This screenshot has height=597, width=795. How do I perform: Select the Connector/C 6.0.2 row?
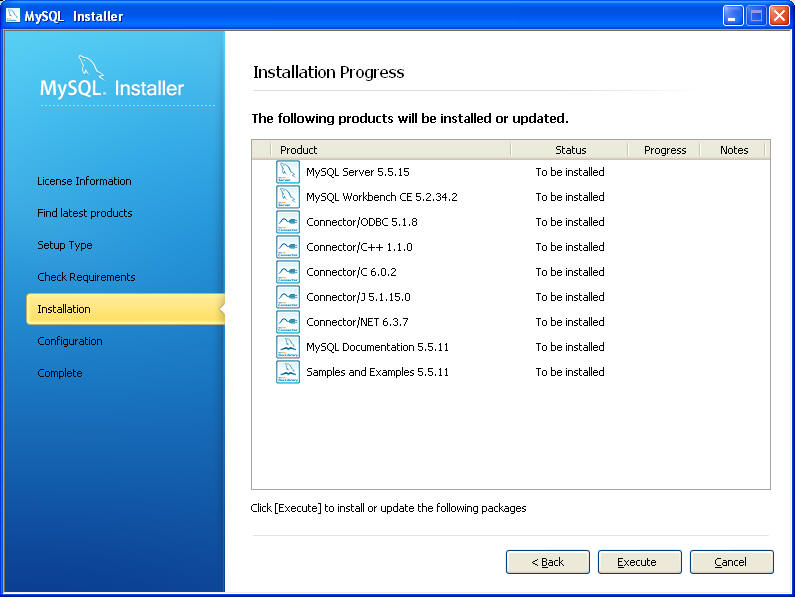(351, 272)
